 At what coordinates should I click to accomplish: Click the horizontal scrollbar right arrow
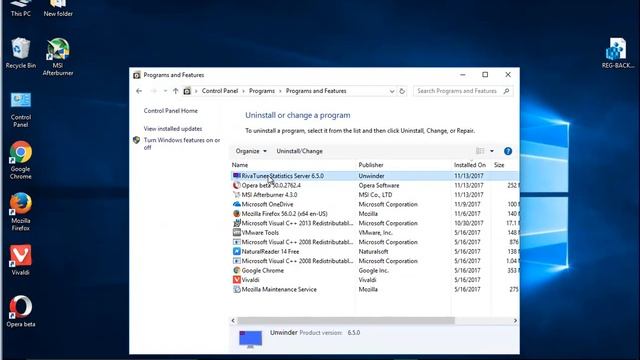pos(515,321)
